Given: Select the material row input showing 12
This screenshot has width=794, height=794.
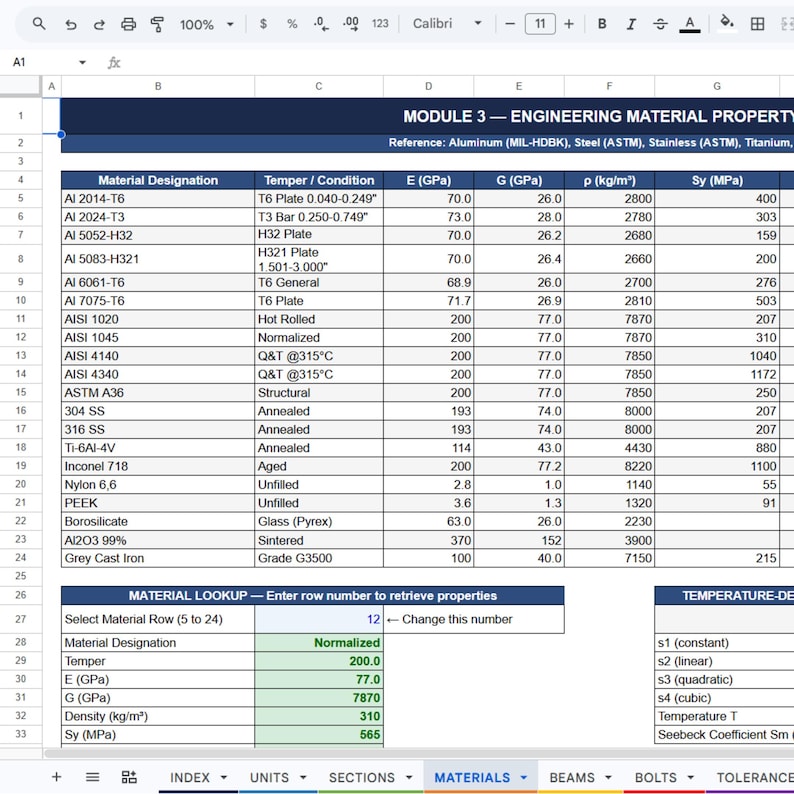Looking at the screenshot, I should pyautogui.click(x=319, y=619).
